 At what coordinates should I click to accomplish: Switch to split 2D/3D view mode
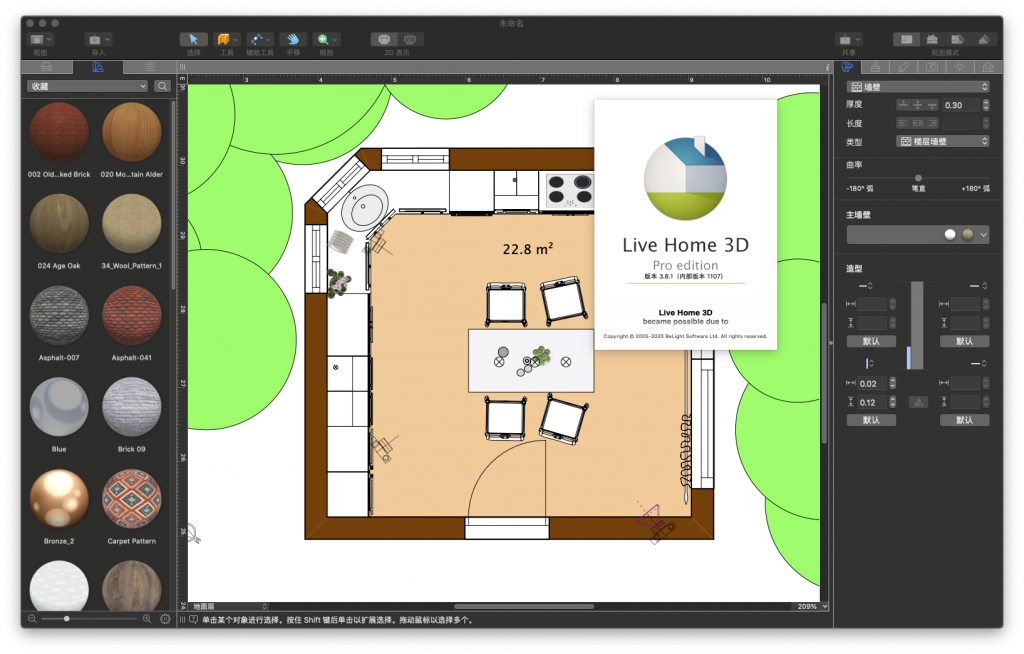[957, 39]
